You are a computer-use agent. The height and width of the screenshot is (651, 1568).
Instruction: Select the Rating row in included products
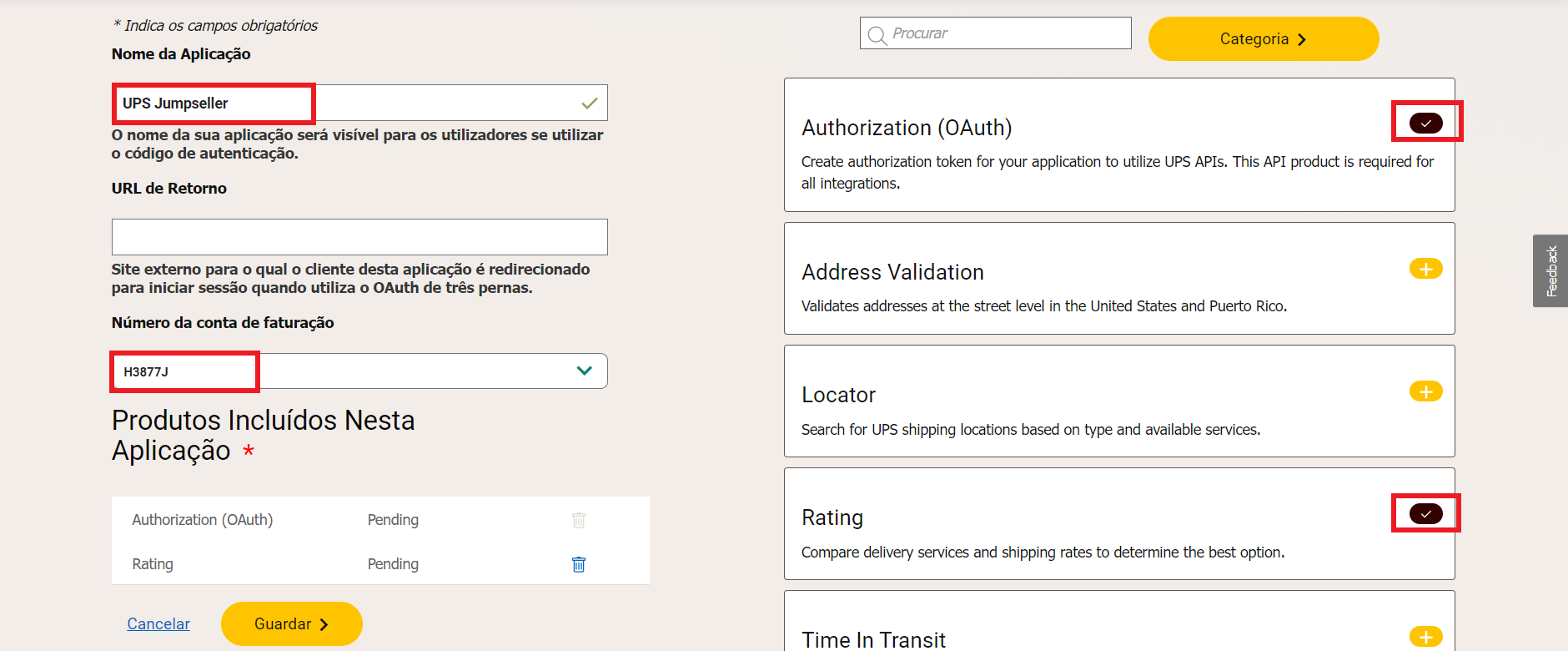click(153, 564)
